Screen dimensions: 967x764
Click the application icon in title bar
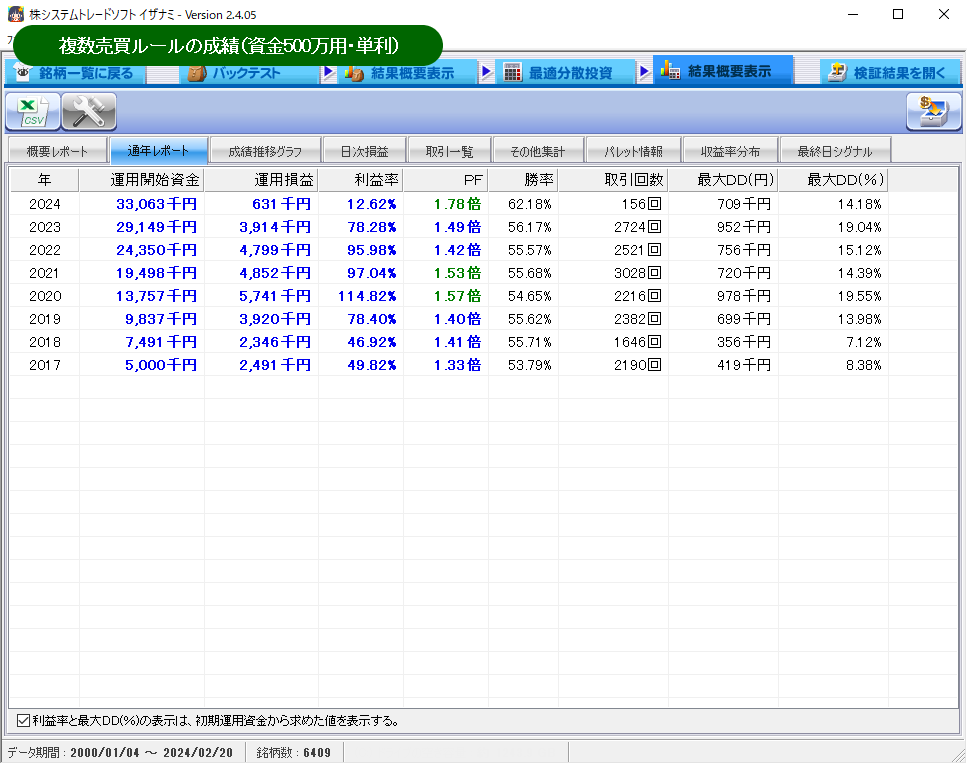[x=15, y=14]
